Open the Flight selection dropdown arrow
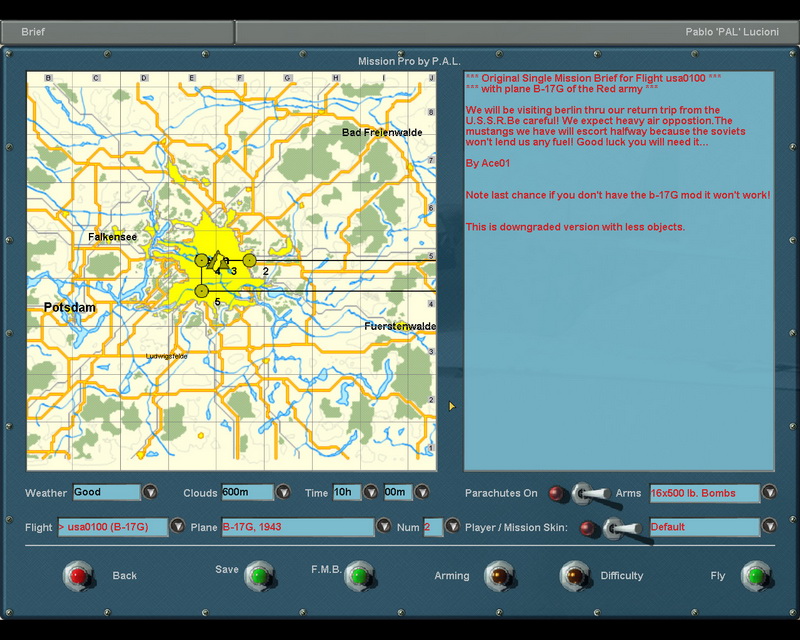 [177, 526]
